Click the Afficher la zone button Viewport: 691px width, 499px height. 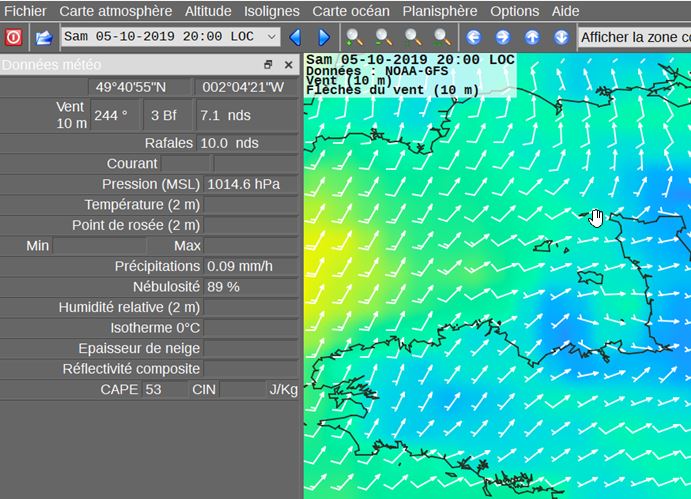click(635, 37)
